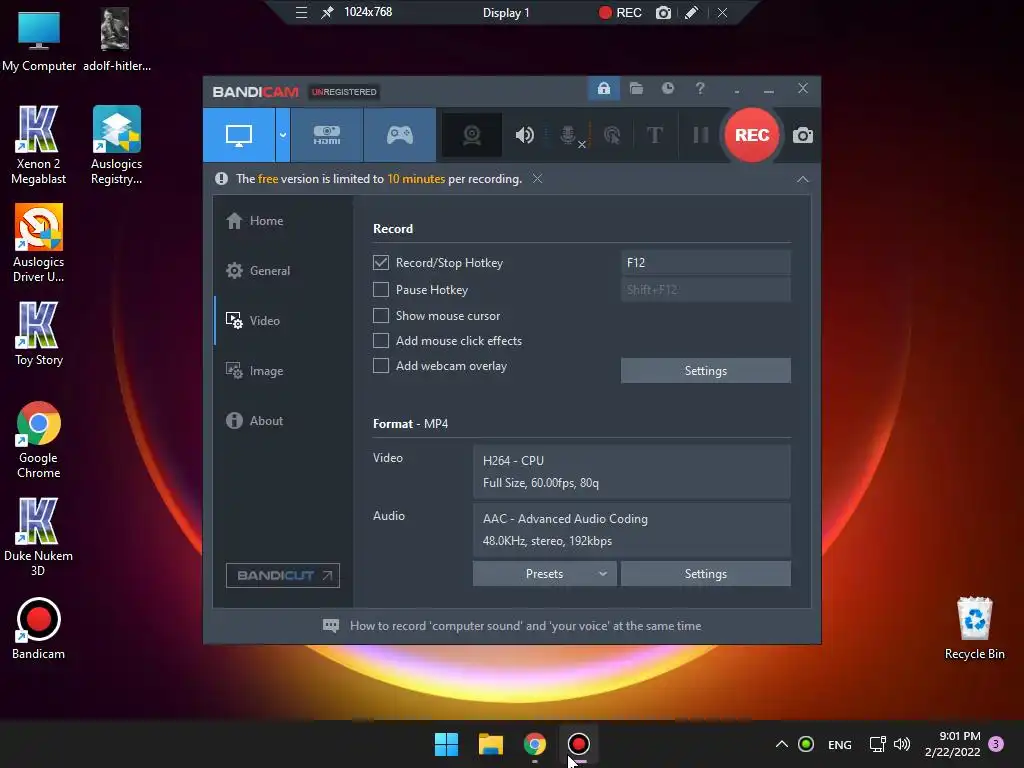This screenshot has height=768, width=1024.
Task: Expand hidden system tray icons
Action: [781, 744]
